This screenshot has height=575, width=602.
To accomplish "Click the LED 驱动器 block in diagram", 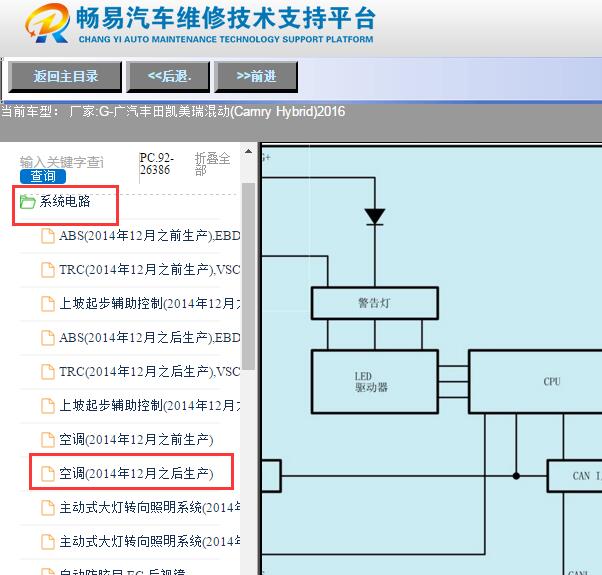I will point(375,382).
